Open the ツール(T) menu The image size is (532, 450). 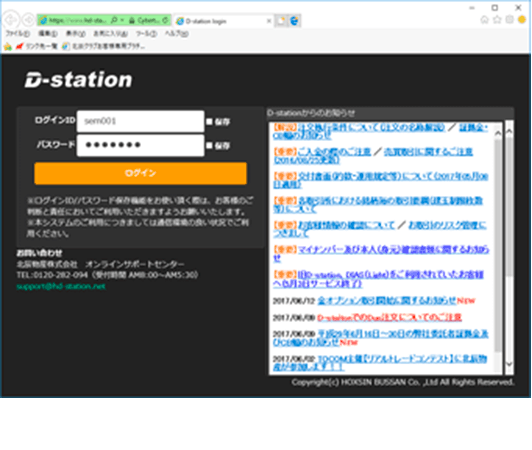pyautogui.click(x=146, y=33)
